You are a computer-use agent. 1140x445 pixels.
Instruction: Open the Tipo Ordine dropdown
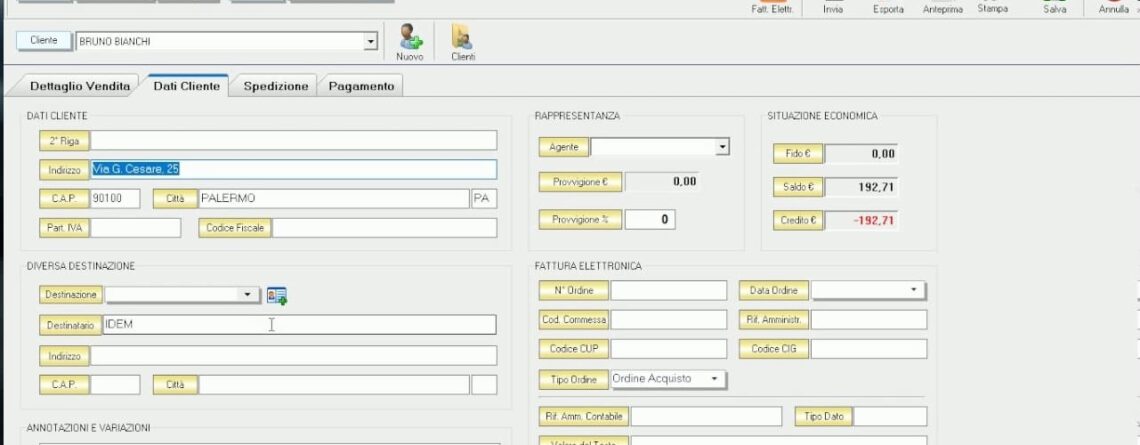pyautogui.click(x=714, y=379)
